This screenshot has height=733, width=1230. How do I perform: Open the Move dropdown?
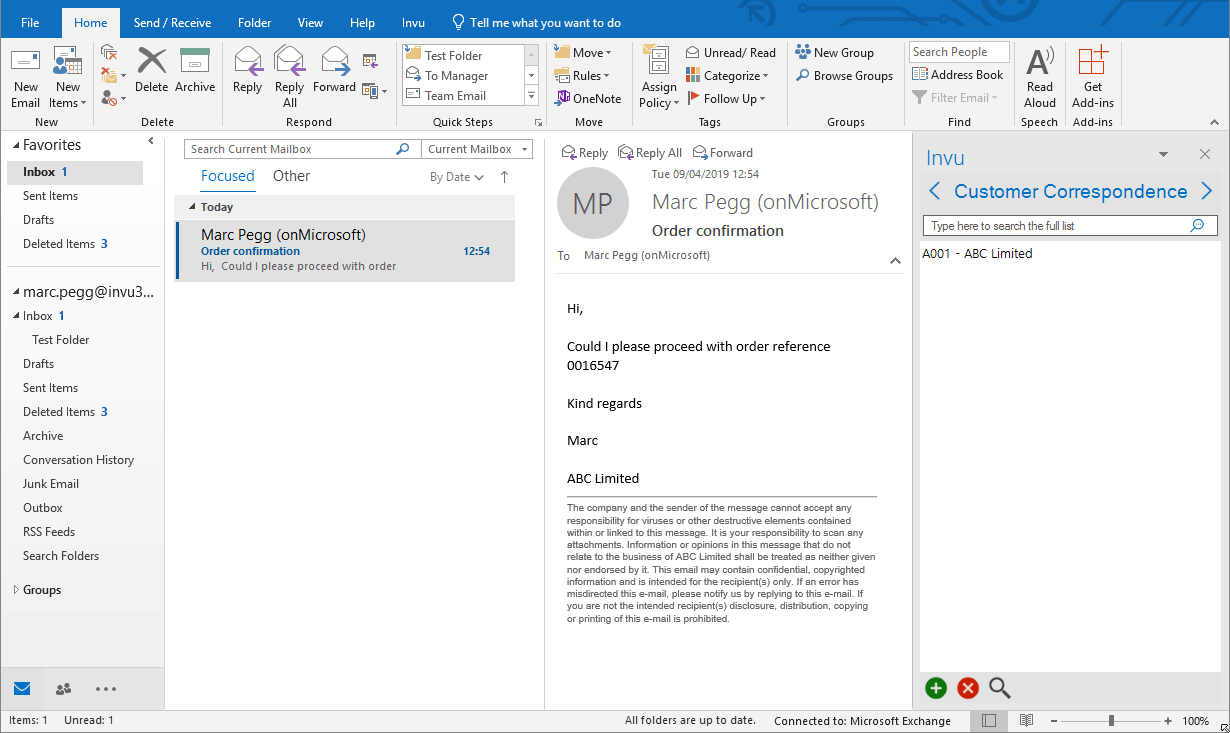[582, 52]
